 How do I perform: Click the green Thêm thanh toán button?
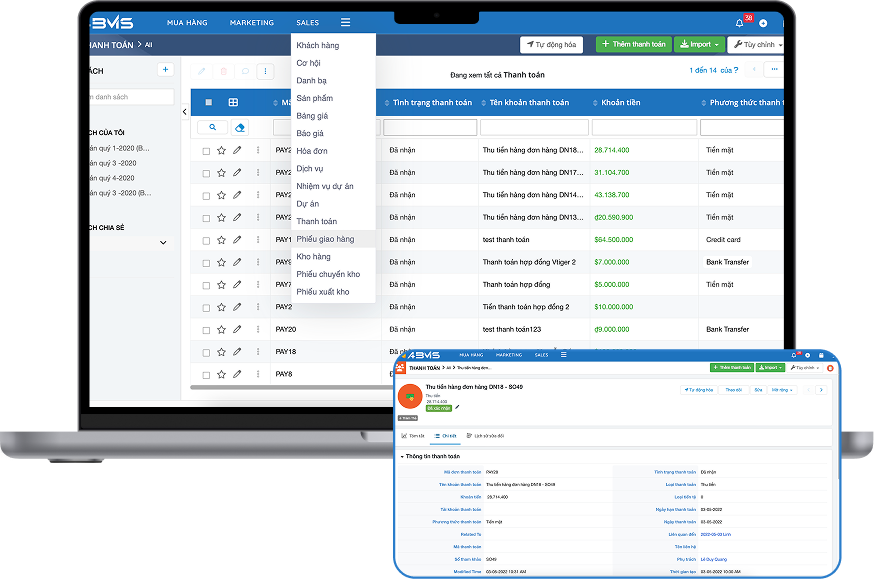[633, 44]
